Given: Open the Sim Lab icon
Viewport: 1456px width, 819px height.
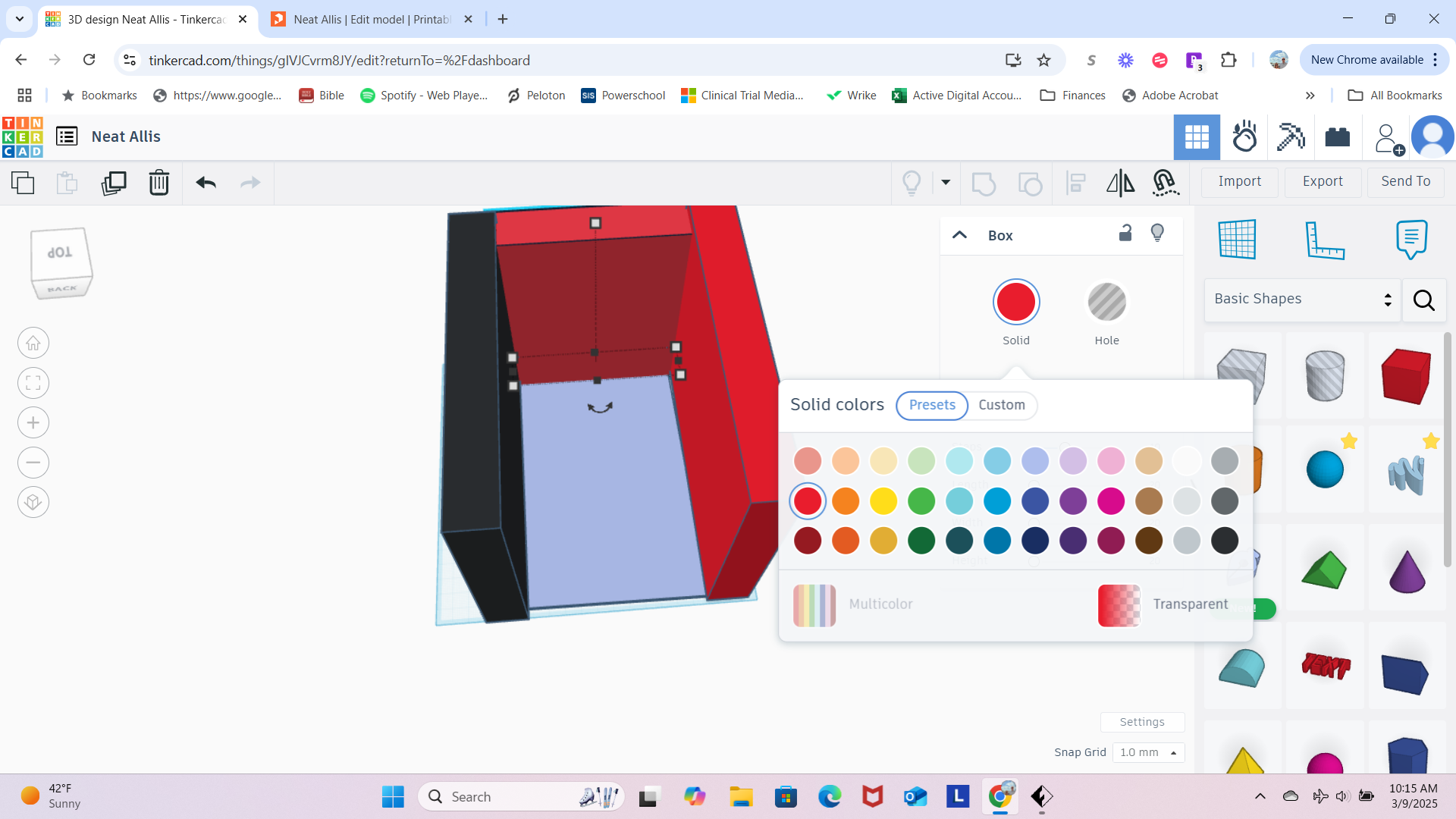Looking at the screenshot, I should 1244,137.
